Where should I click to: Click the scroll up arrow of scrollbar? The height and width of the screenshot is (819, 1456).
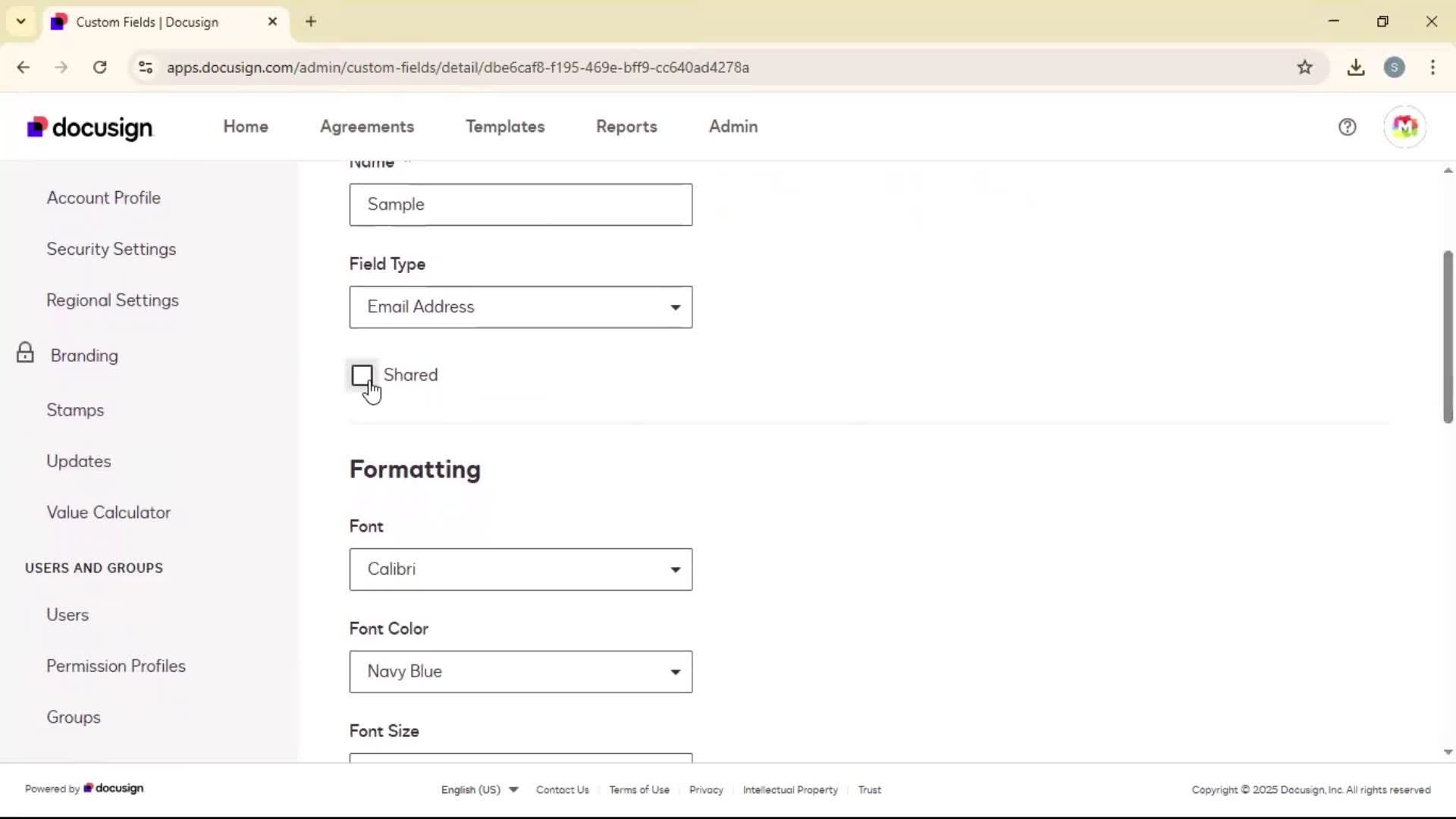point(1448,171)
